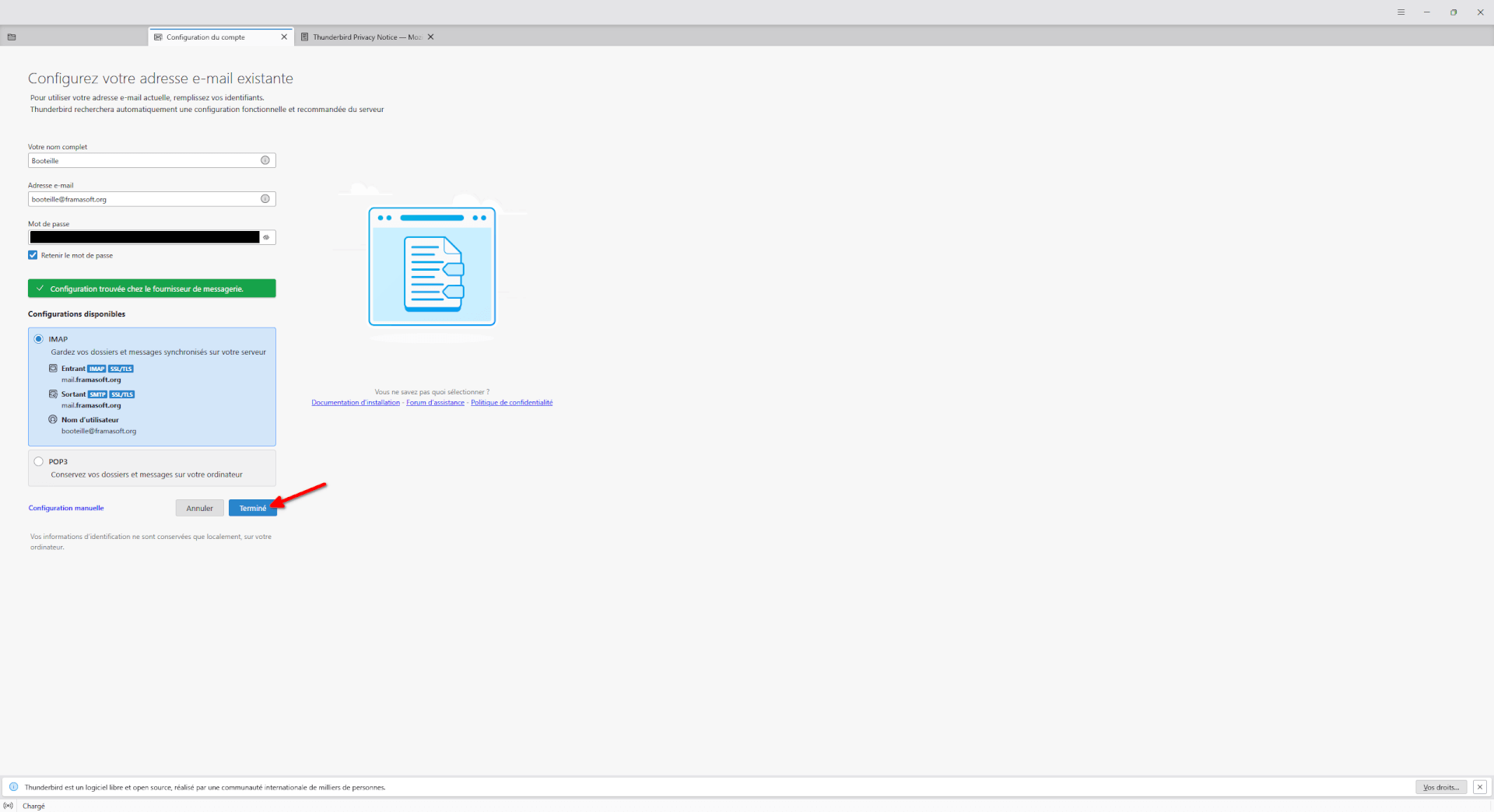Image resolution: width=1494 pixels, height=812 pixels.
Task: Click the folder icon in the tab bar
Action: click(x=12, y=37)
